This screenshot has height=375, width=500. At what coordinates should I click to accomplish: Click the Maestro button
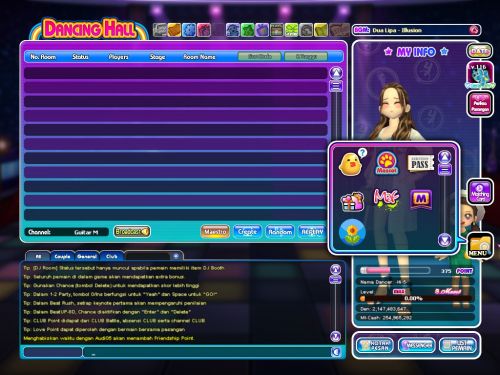pos(215,231)
